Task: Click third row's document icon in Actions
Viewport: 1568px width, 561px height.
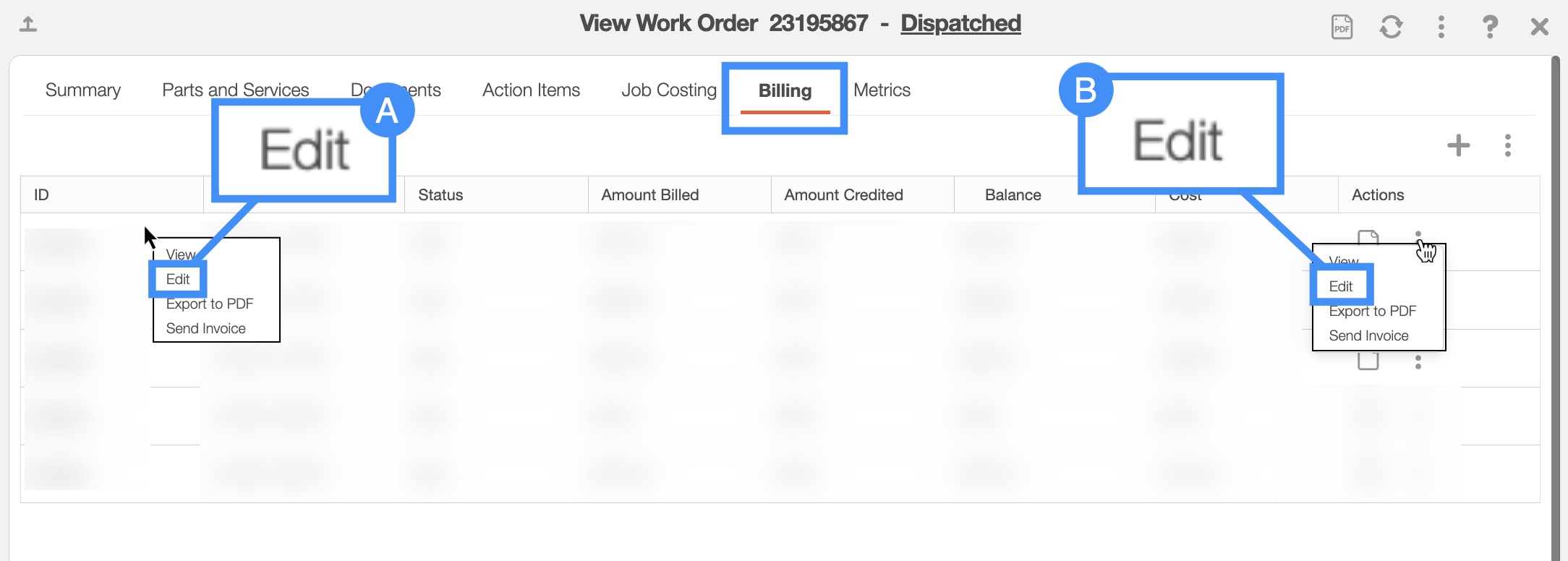Action: tap(1368, 361)
